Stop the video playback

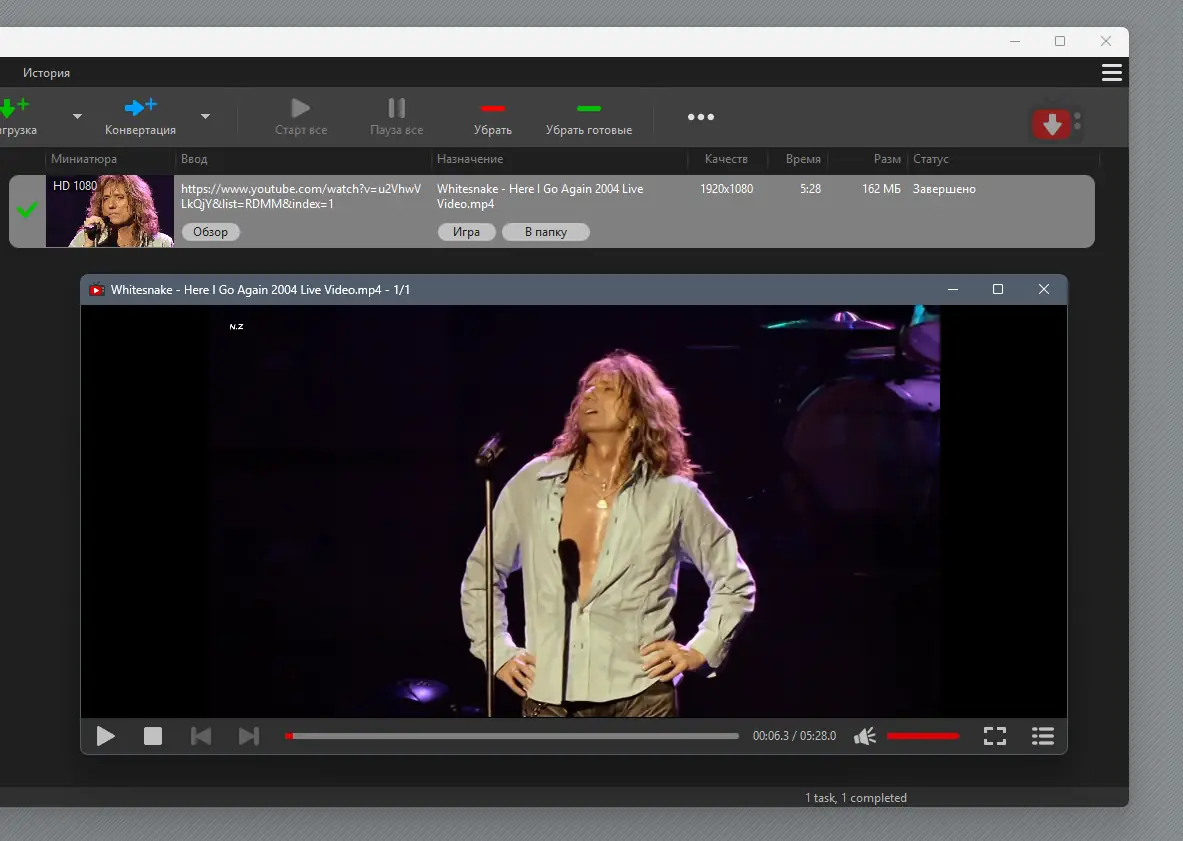click(153, 737)
